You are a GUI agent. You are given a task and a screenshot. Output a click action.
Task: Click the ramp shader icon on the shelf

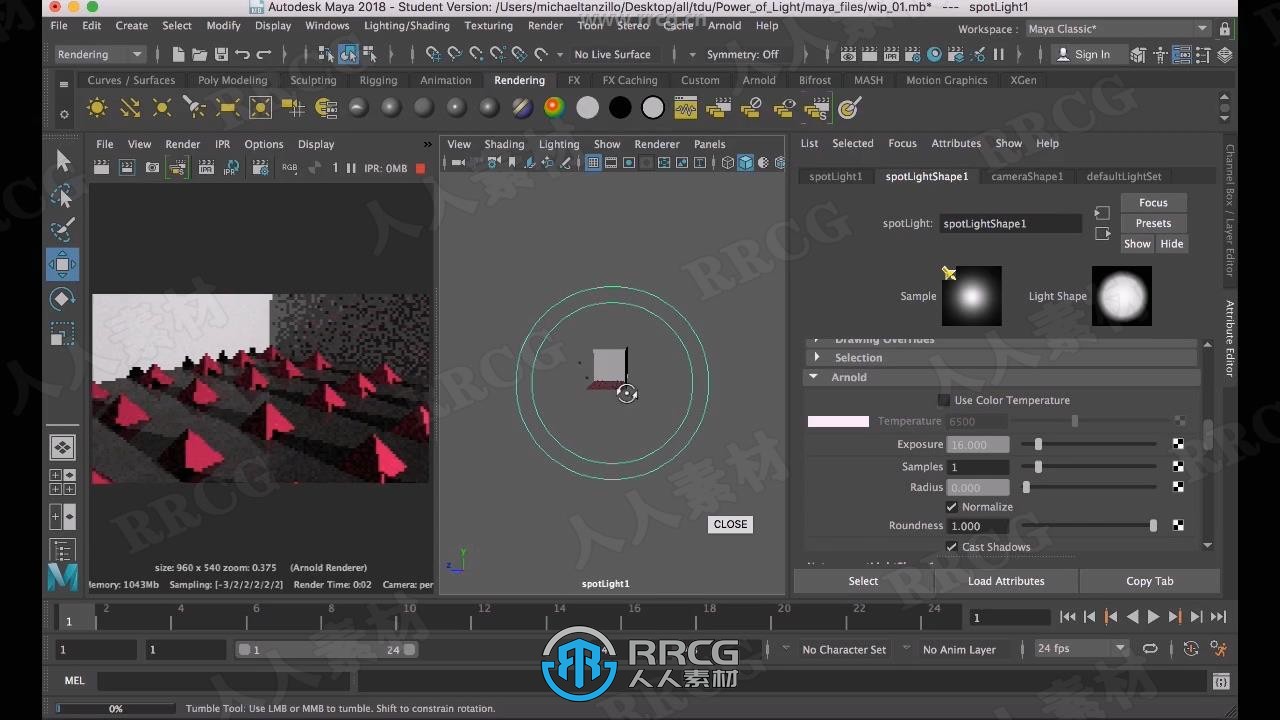coord(554,108)
